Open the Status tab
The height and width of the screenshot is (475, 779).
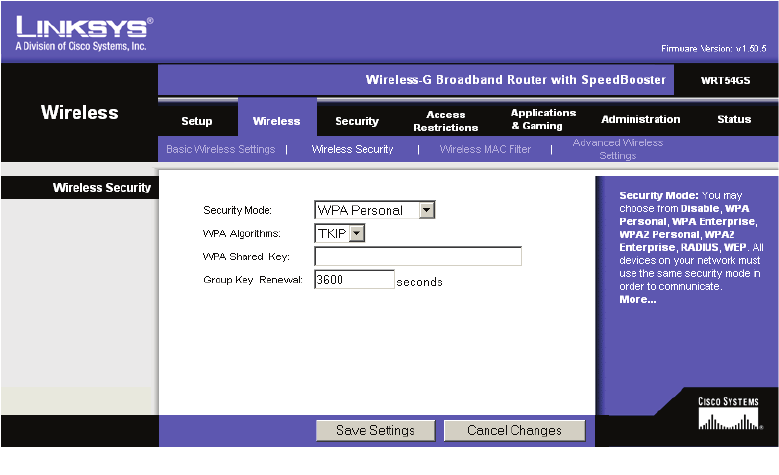point(734,119)
